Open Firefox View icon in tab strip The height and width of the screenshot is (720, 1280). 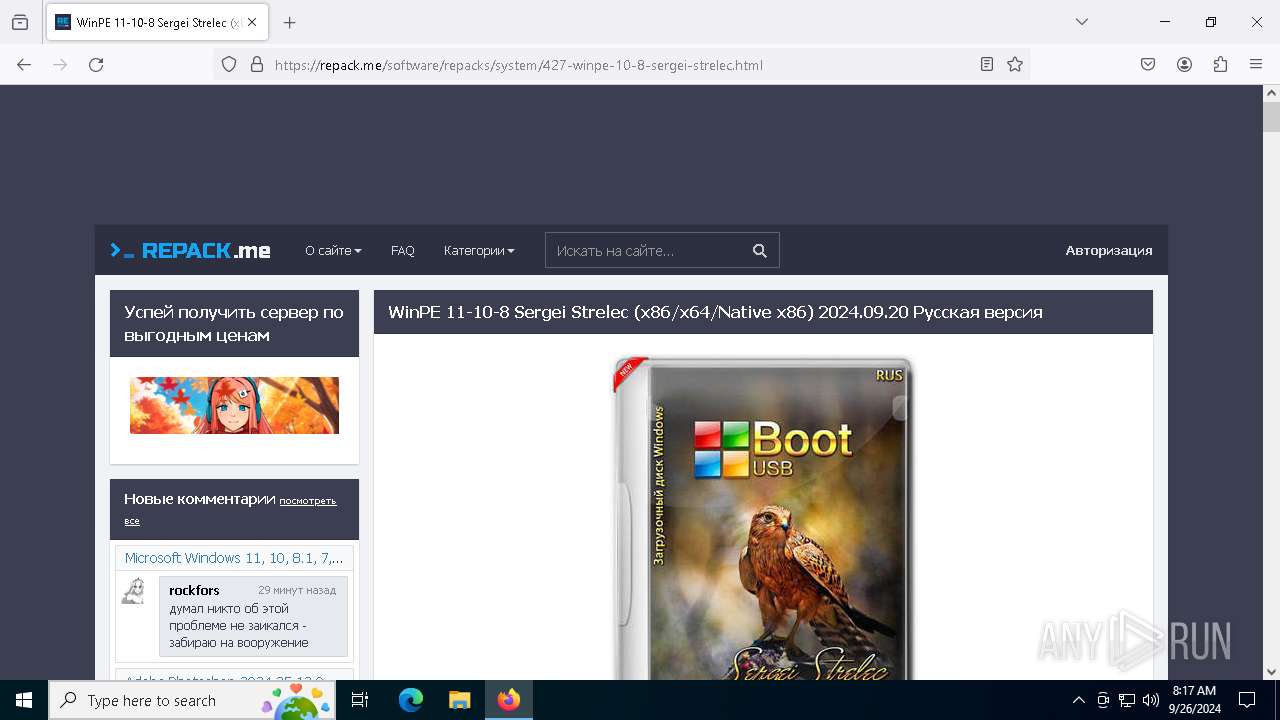coord(20,22)
